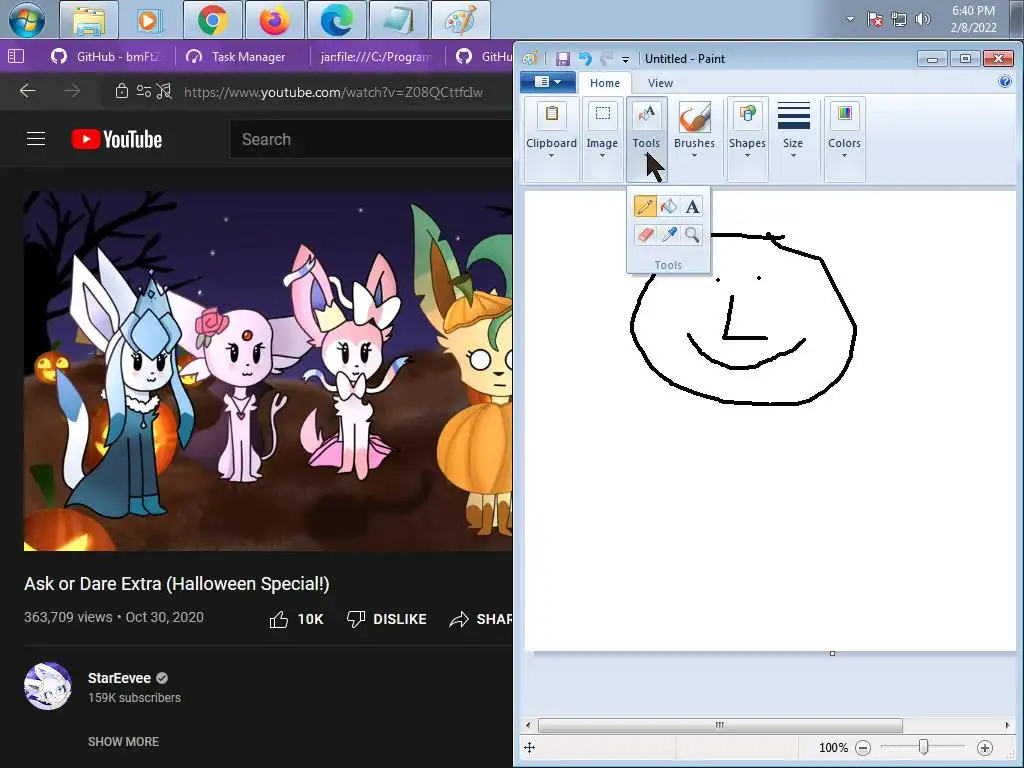Switch to the jar:file browser tab
Viewport: 1024px width, 768px height.
point(376,57)
